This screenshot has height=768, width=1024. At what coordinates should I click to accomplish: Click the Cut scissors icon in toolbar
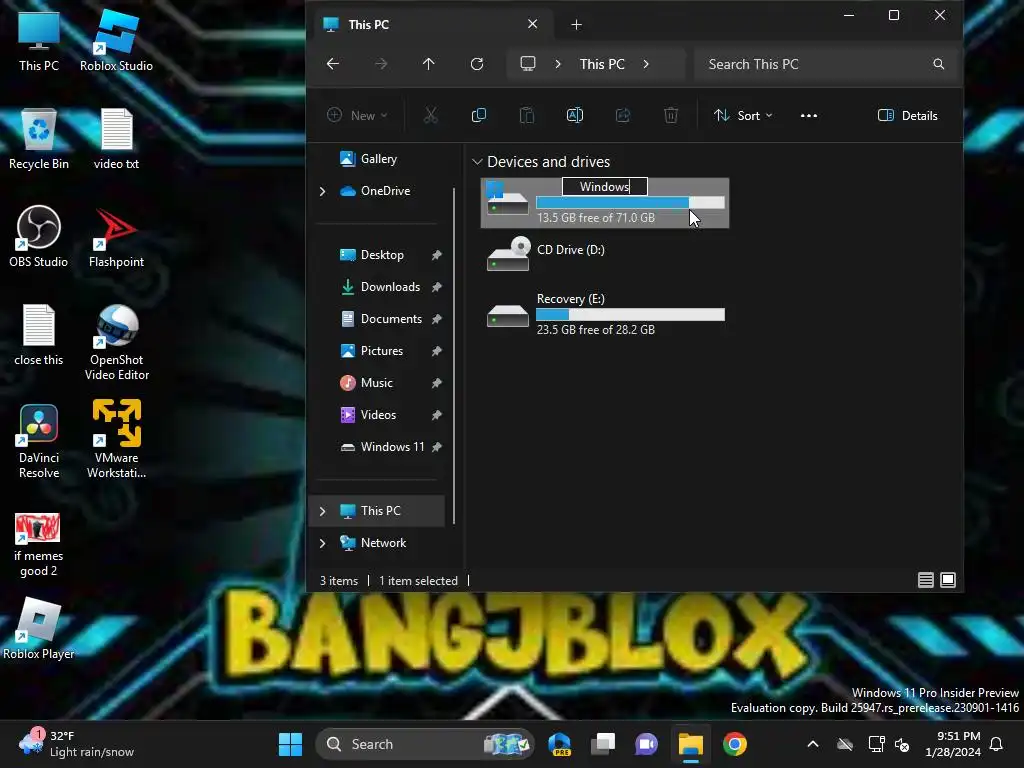pyautogui.click(x=430, y=116)
